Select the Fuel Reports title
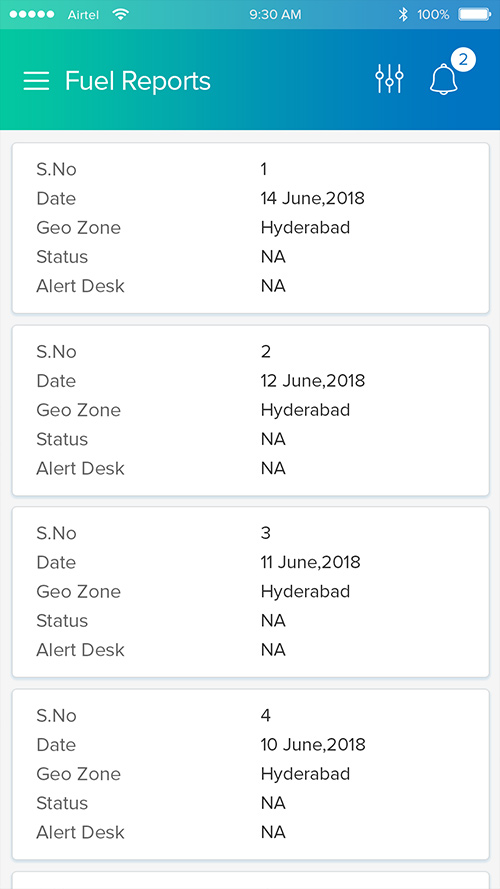Viewport: 500px width, 889px height. (x=138, y=81)
